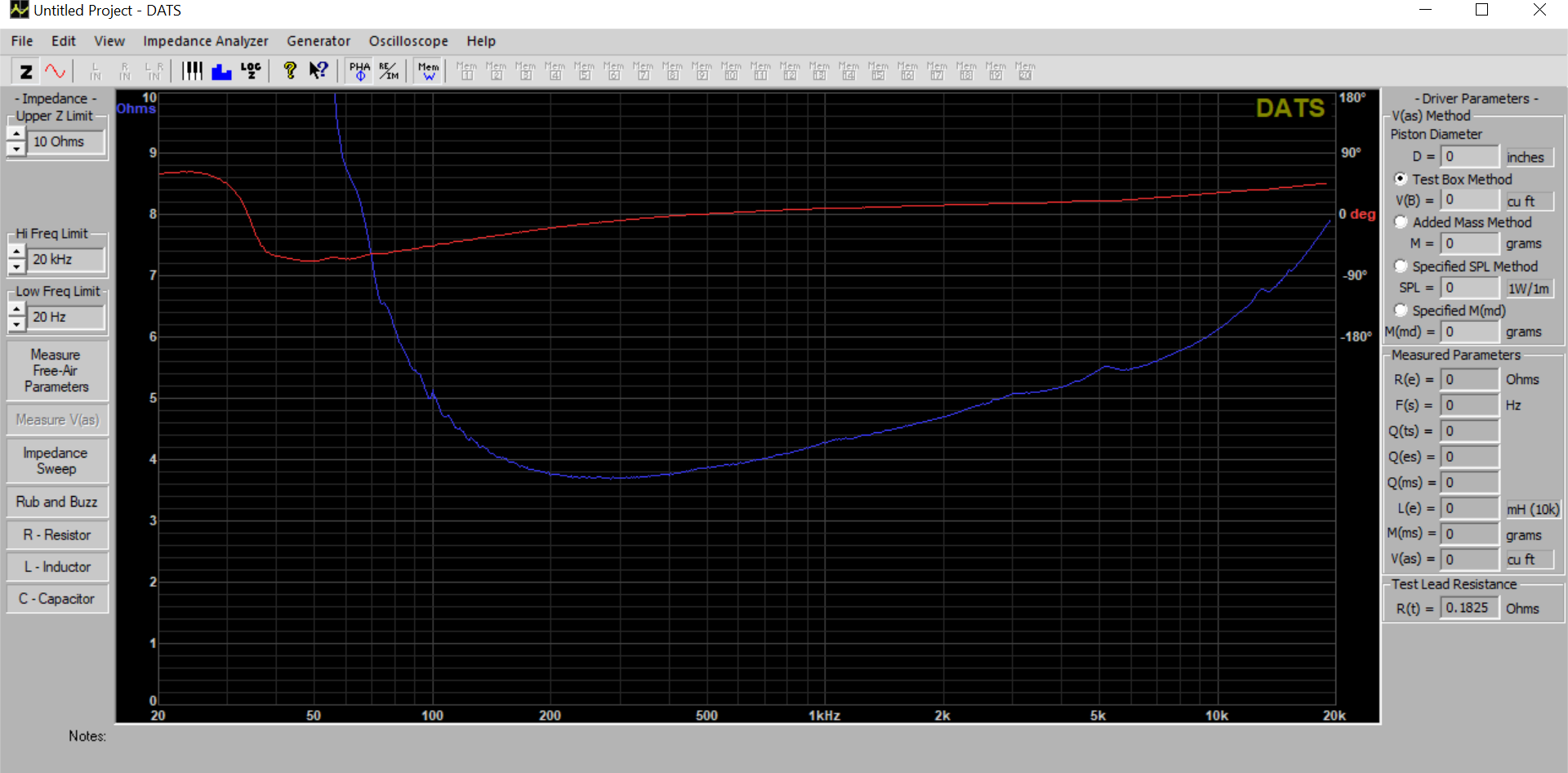Click the R IN right input icon
The height and width of the screenshot is (773, 1568).
point(125,71)
